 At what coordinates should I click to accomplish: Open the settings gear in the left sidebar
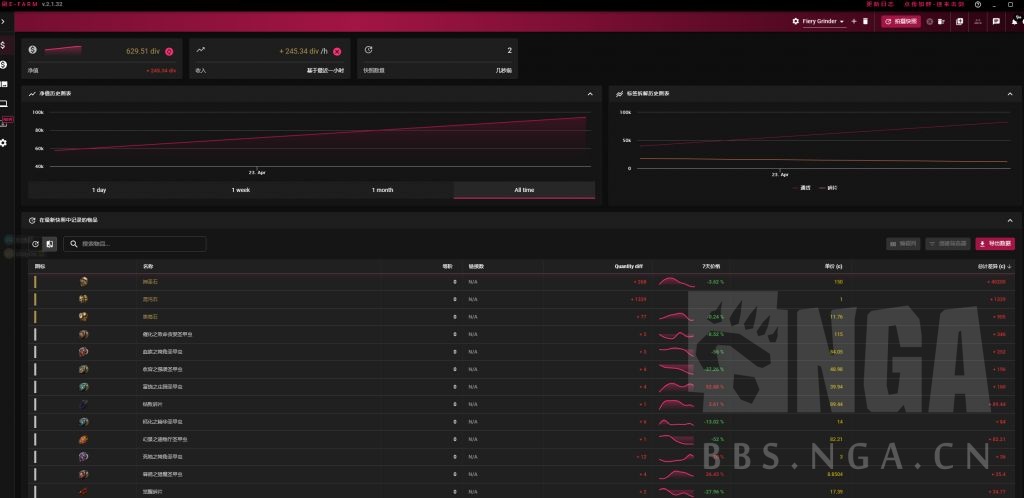(x=4, y=143)
